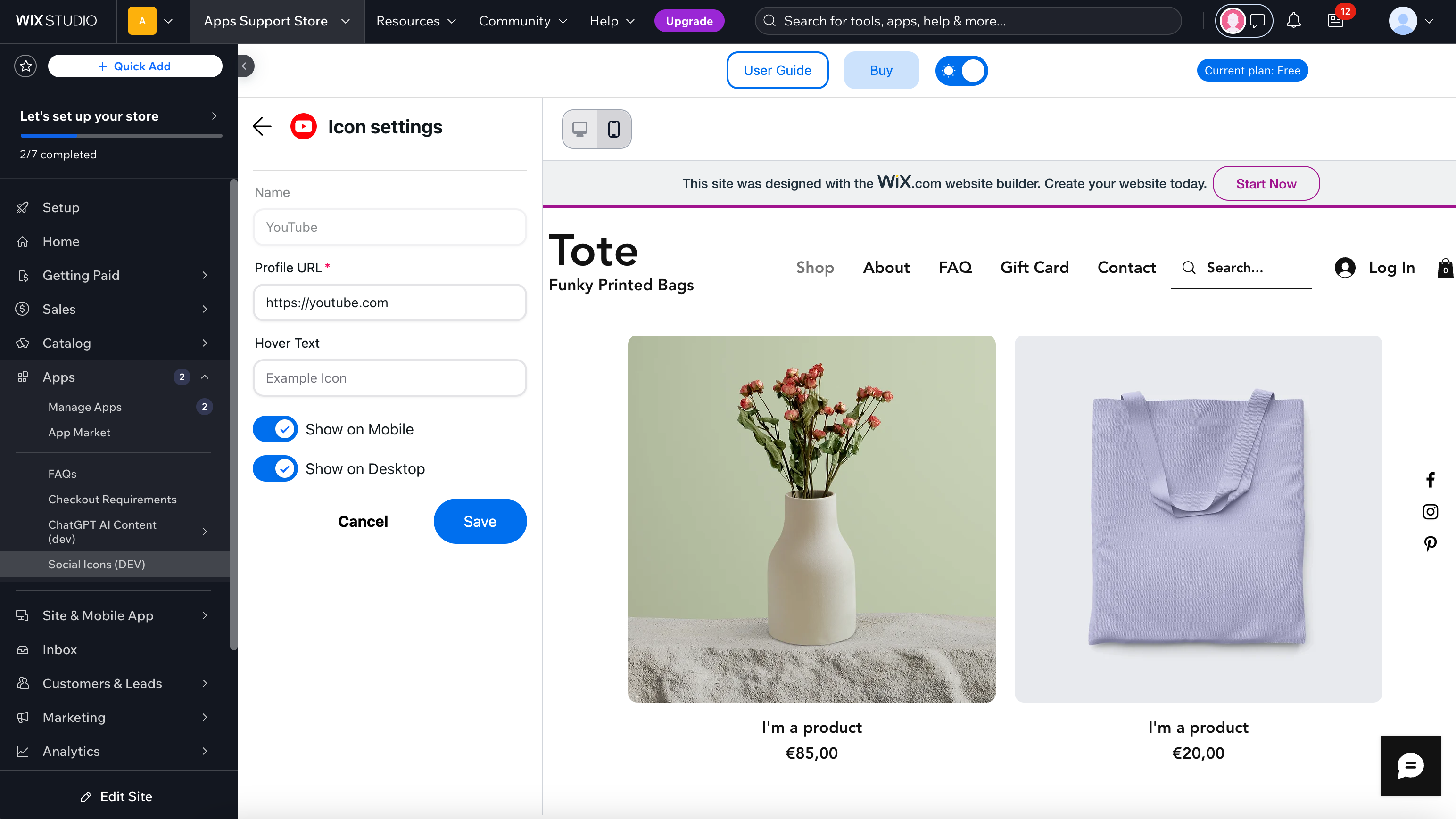Open the black chat widget button
This screenshot has height=819, width=1456.
pyautogui.click(x=1411, y=766)
